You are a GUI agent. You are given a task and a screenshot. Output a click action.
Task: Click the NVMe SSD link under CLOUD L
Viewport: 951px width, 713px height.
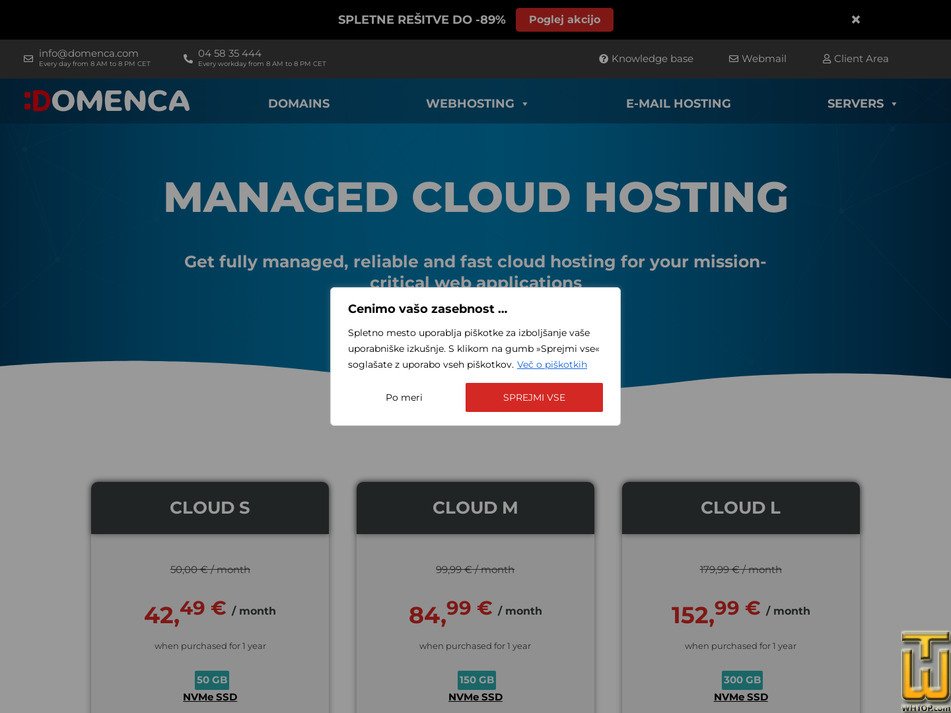pyautogui.click(x=740, y=696)
